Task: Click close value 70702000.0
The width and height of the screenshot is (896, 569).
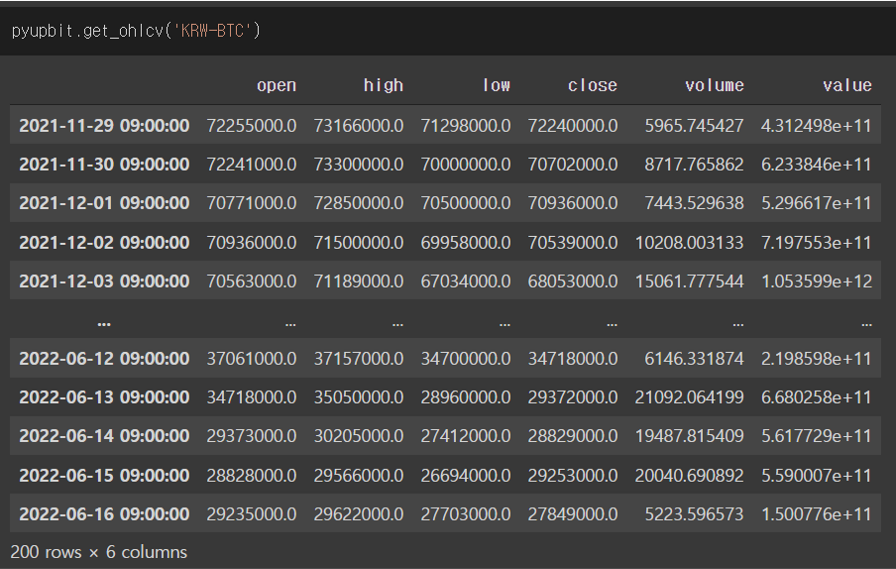Action: pos(573,165)
